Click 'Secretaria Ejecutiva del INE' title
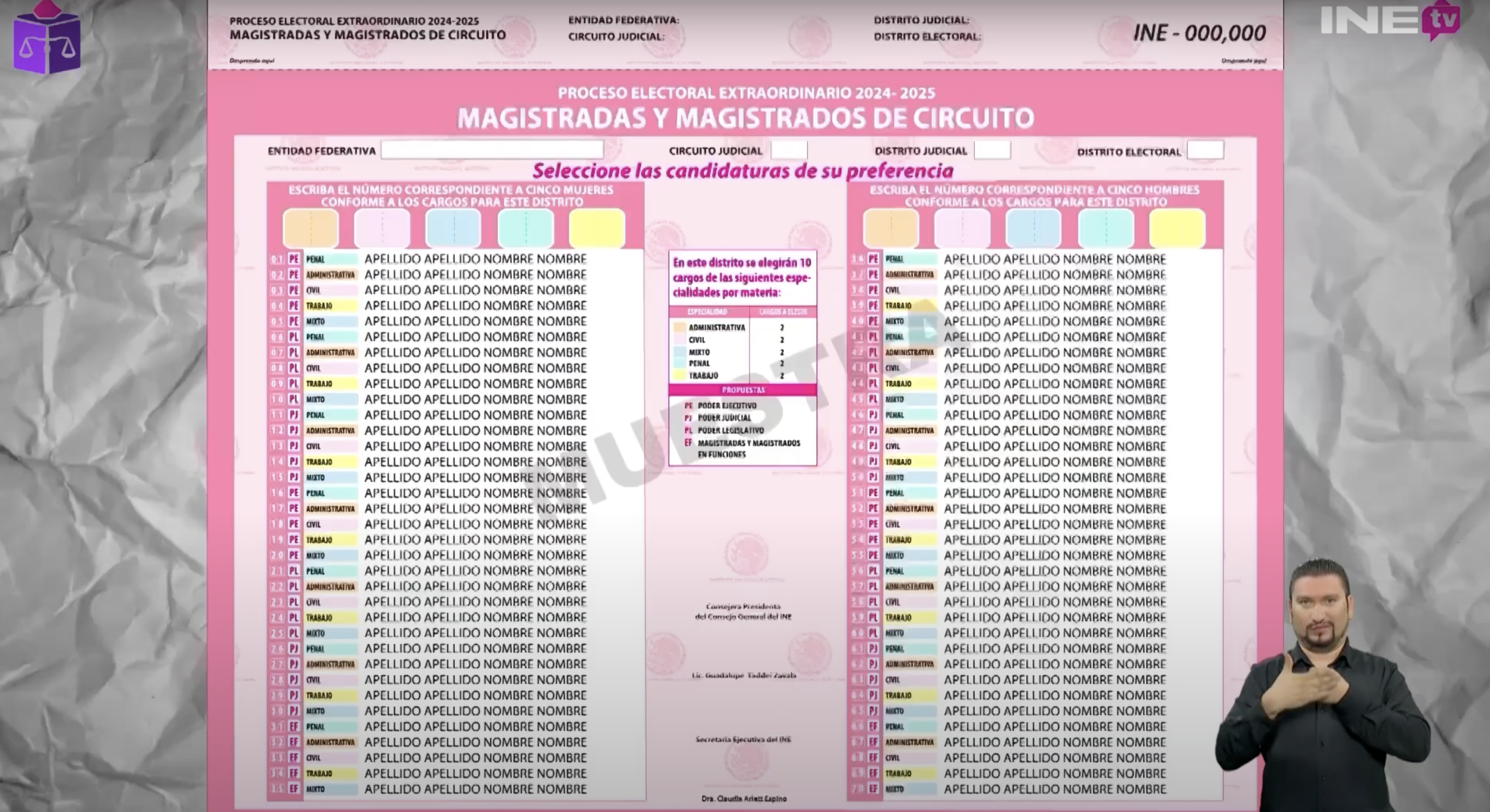This screenshot has width=1490, height=812. tap(743, 739)
